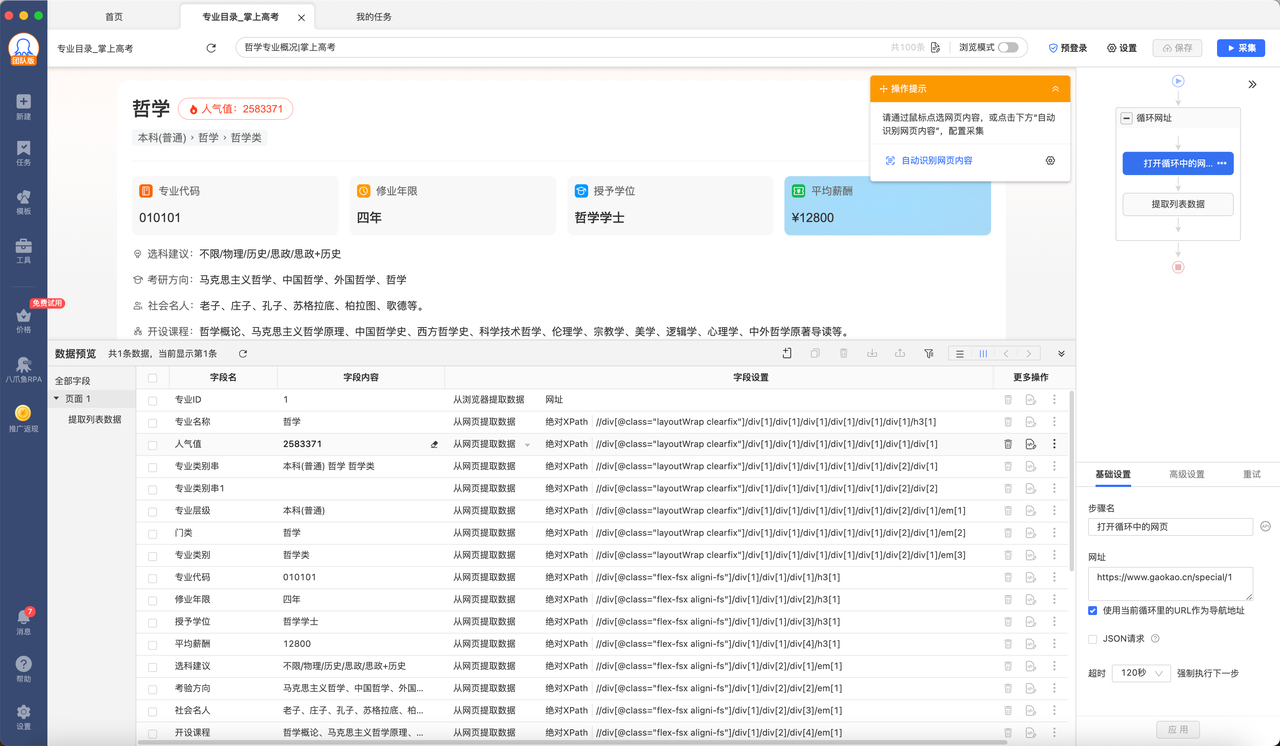Click the 步骤名 input field

[x=1170, y=526]
